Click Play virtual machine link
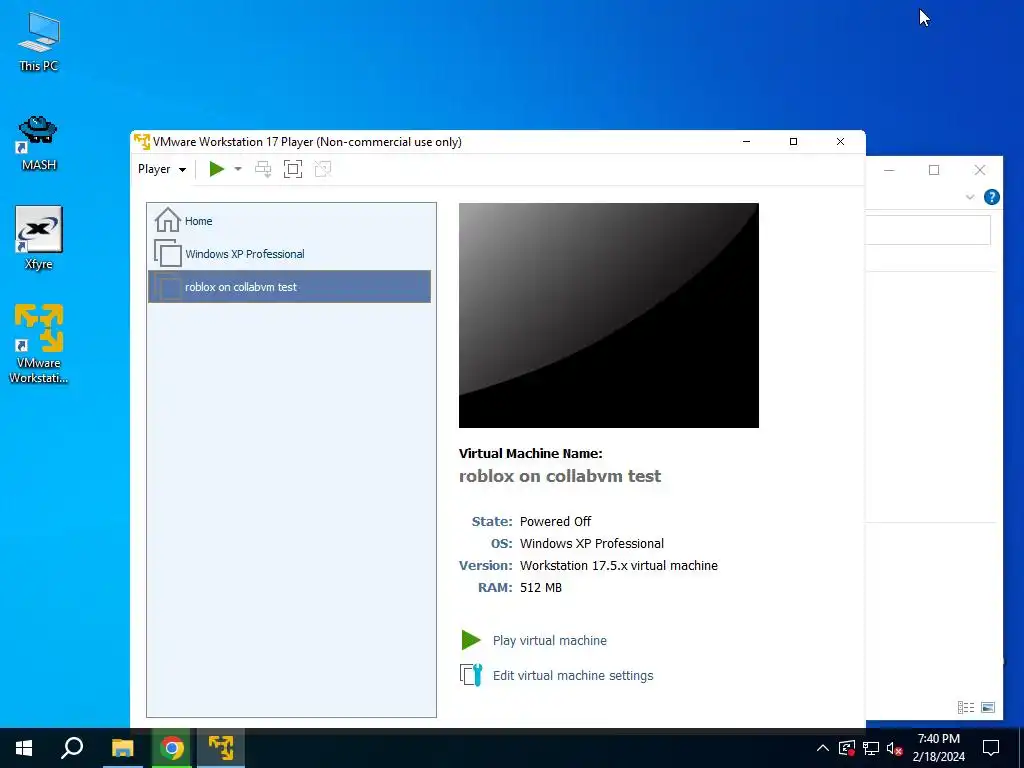Viewport: 1024px width, 768px height. coord(550,641)
